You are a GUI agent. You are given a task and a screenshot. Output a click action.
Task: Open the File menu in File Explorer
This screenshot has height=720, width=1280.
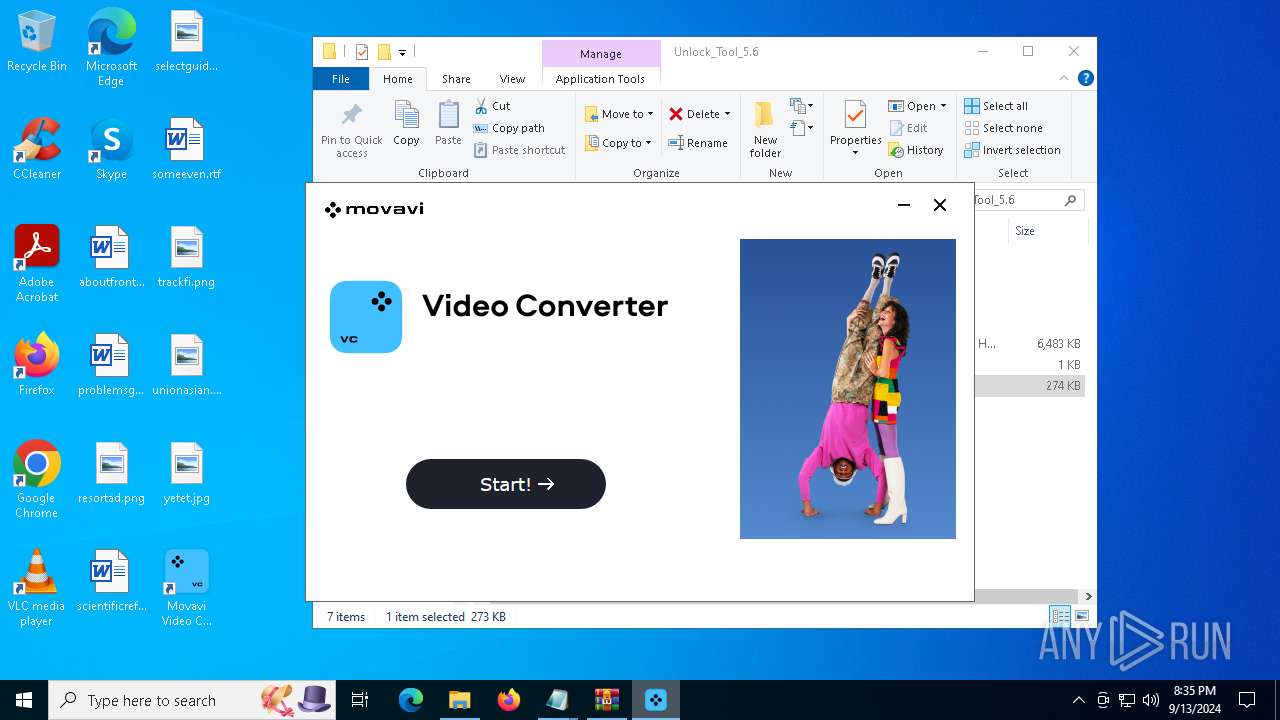pos(341,79)
